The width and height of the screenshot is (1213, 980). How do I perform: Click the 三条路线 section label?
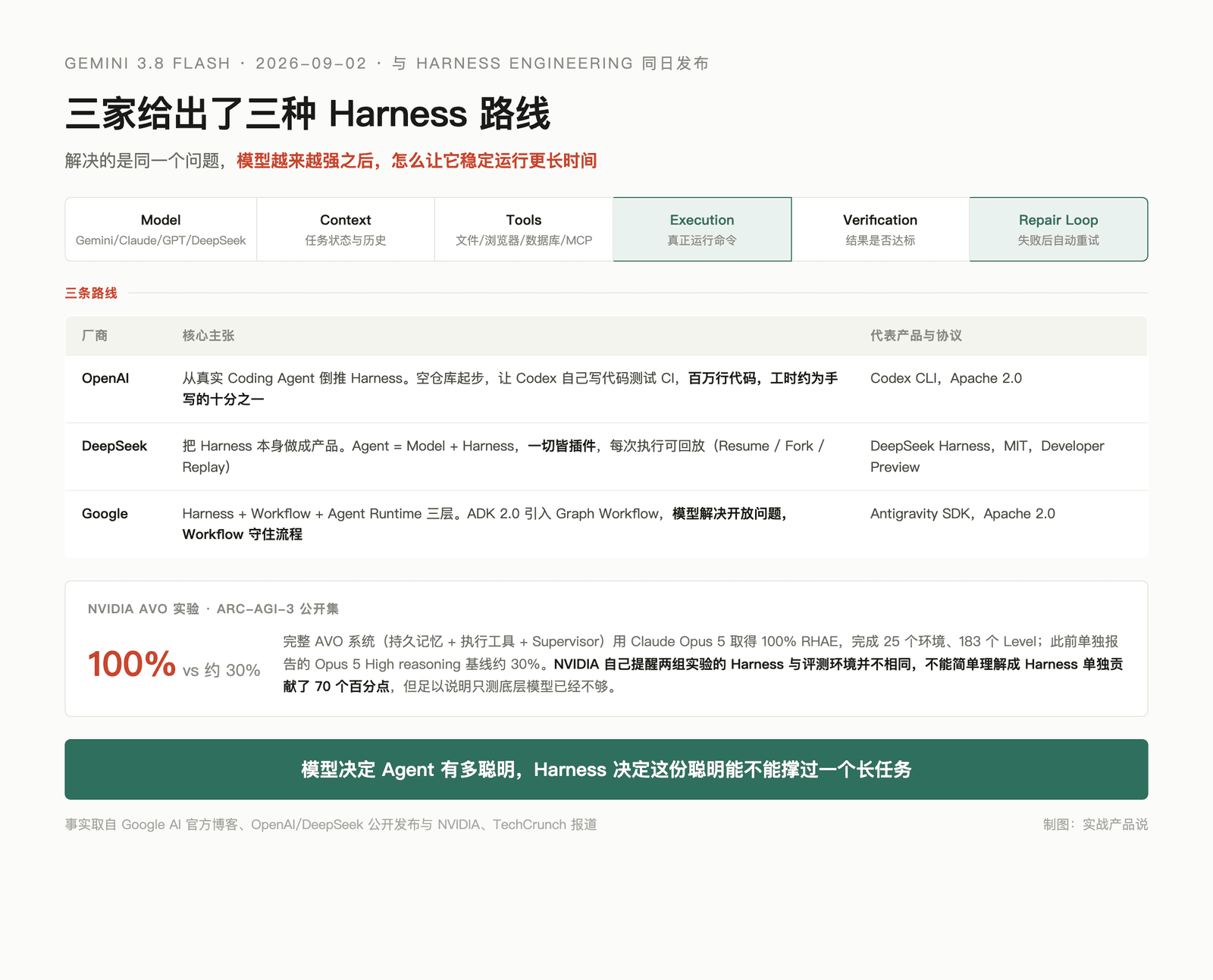tap(91, 293)
